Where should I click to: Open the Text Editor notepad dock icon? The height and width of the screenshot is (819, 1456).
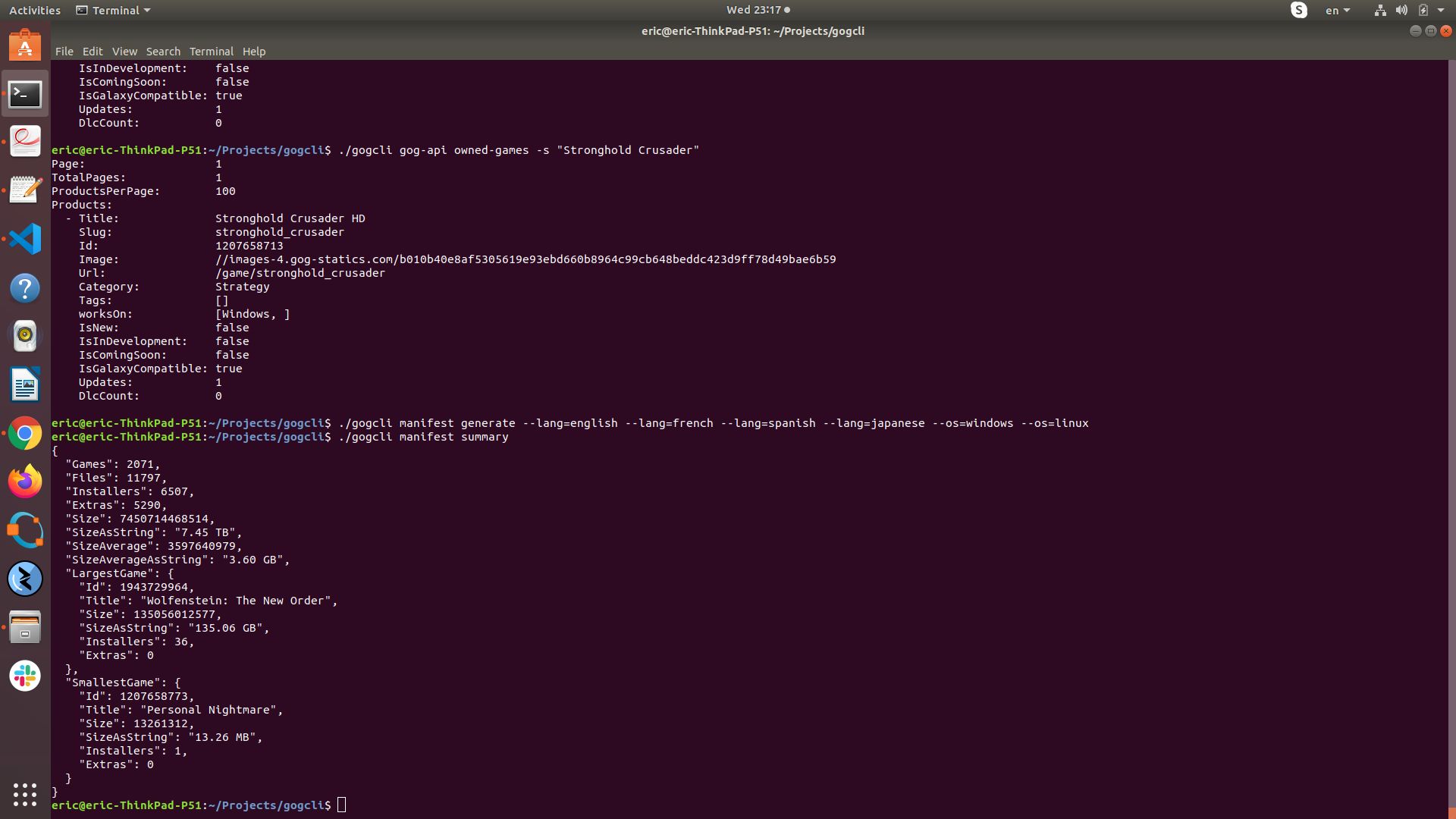pos(25,190)
